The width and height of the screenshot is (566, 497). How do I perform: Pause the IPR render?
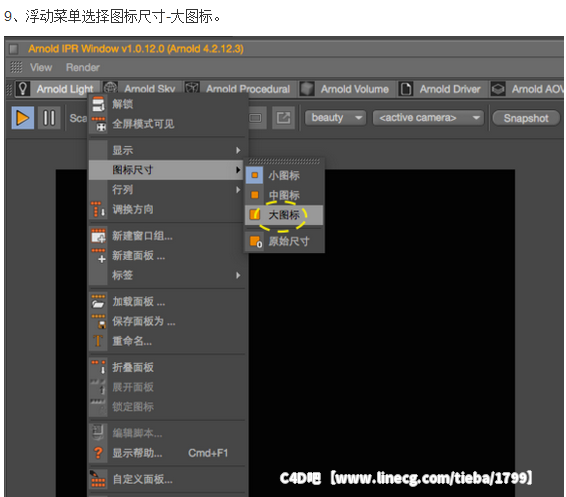pyautogui.click(x=49, y=118)
